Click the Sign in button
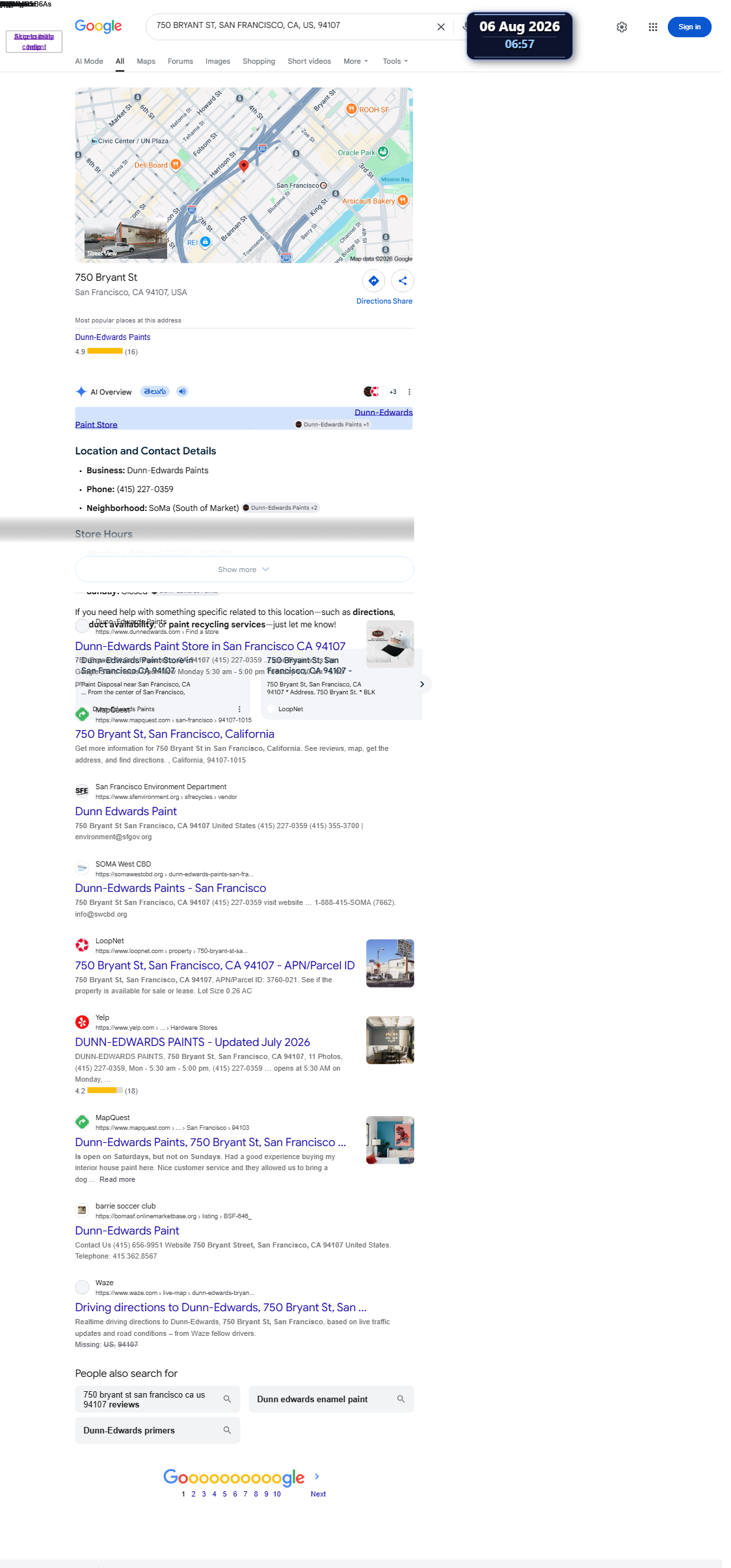 click(689, 27)
